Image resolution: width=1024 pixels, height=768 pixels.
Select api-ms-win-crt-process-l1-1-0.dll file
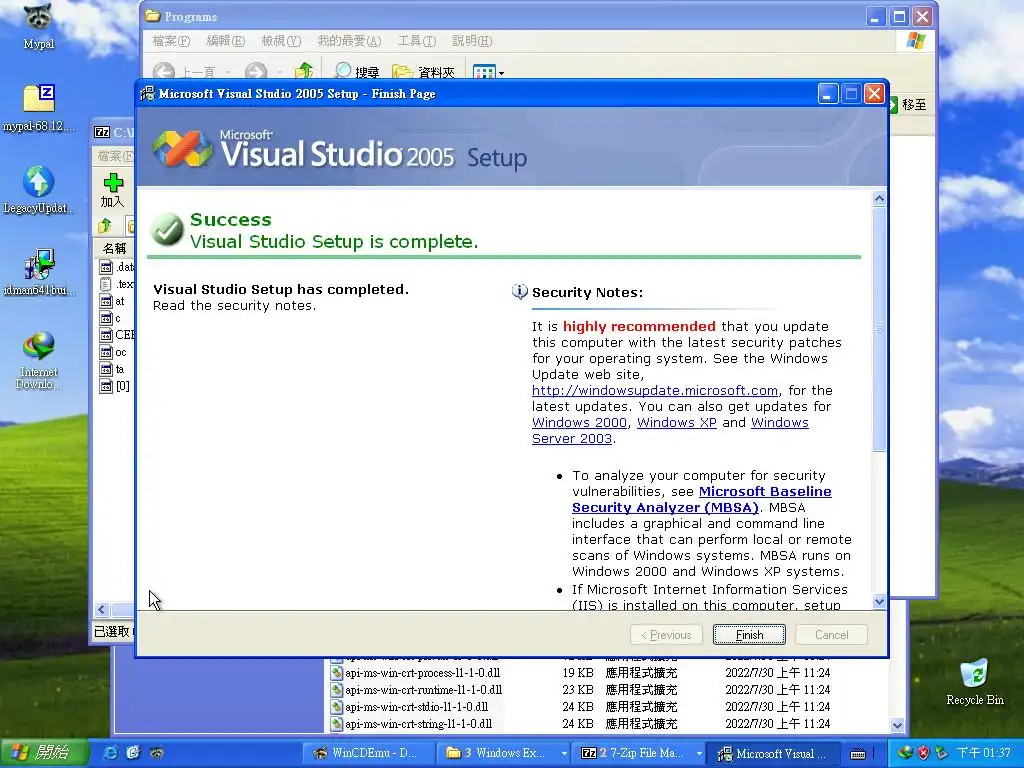[416, 673]
